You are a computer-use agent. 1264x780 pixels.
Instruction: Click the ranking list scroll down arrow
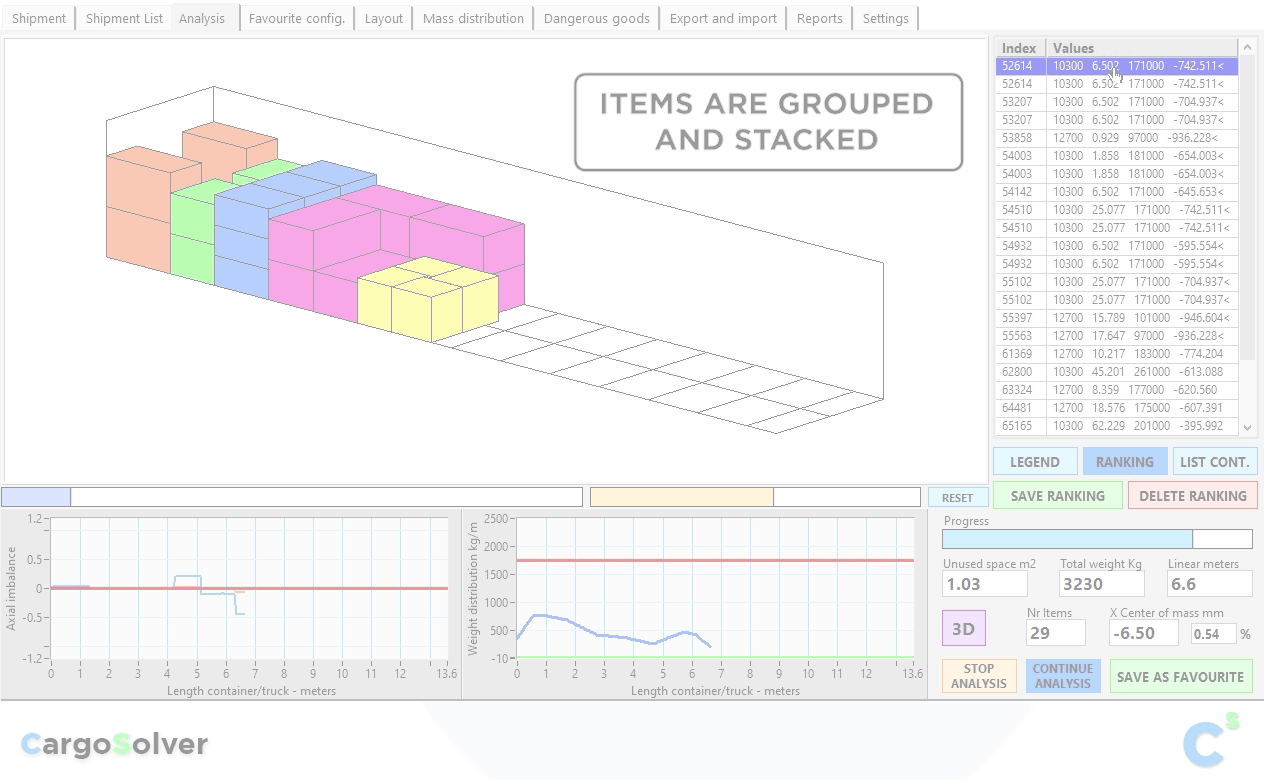pyautogui.click(x=1247, y=427)
